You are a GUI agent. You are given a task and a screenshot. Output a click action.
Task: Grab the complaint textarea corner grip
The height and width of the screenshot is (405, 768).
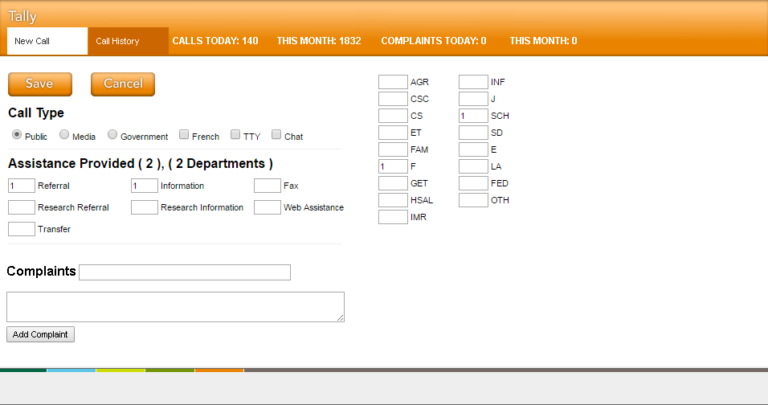341,318
